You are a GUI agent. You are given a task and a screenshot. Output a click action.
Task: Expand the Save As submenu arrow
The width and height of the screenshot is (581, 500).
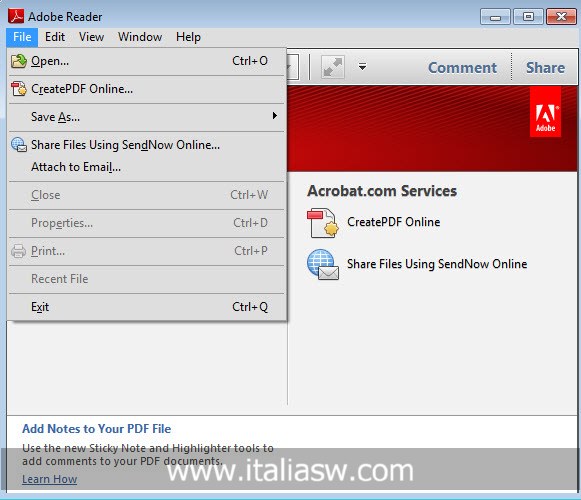coord(275,116)
